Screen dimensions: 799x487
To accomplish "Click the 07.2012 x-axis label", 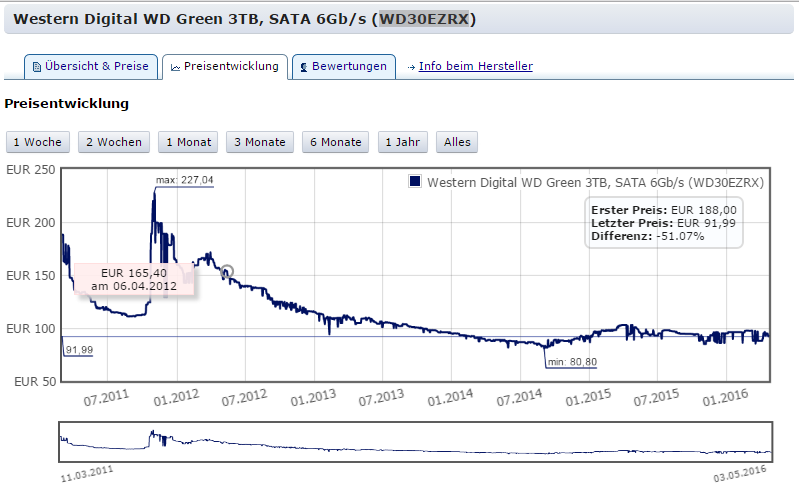I will [x=244, y=398].
